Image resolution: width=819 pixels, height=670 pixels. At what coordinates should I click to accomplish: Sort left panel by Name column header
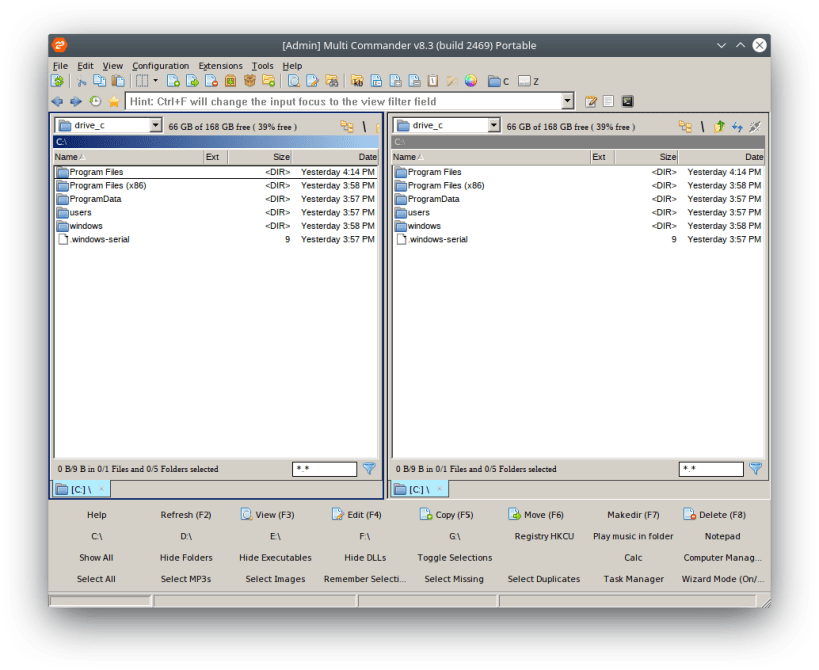coord(128,157)
